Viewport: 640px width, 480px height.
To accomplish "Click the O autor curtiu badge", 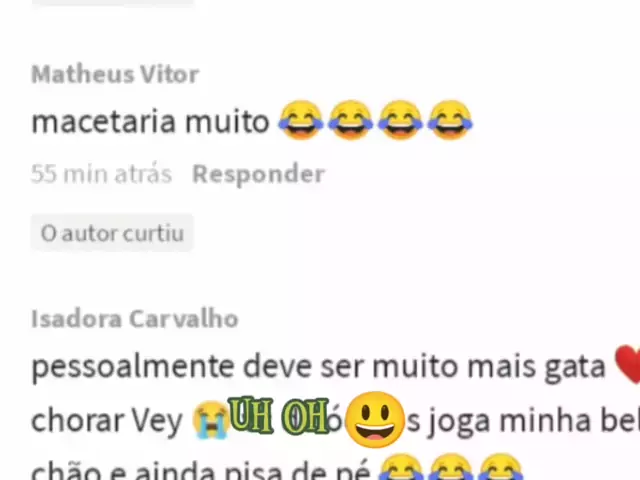I will tap(112, 233).
